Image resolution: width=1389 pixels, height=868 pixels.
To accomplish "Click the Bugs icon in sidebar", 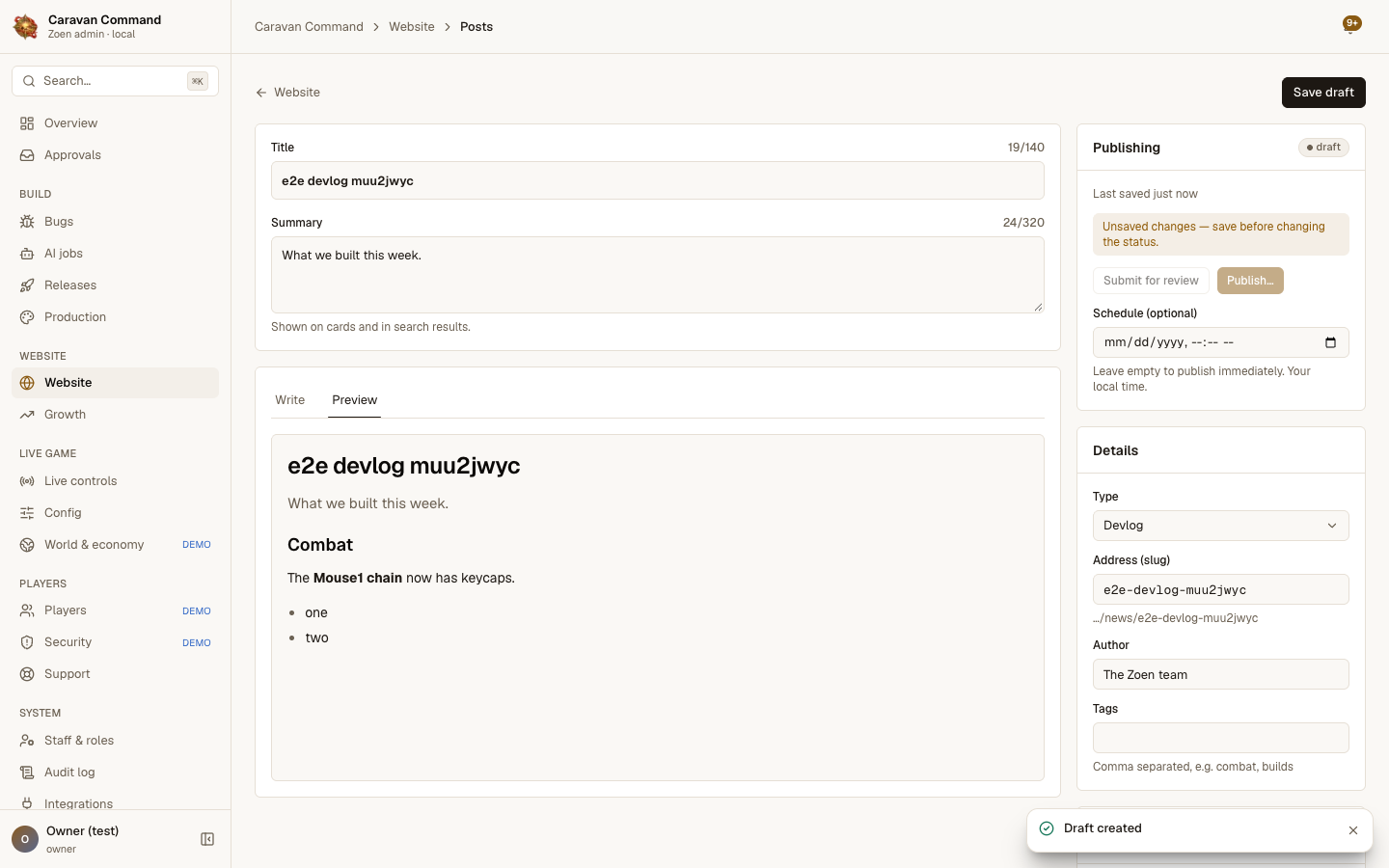I will point(27,222).
